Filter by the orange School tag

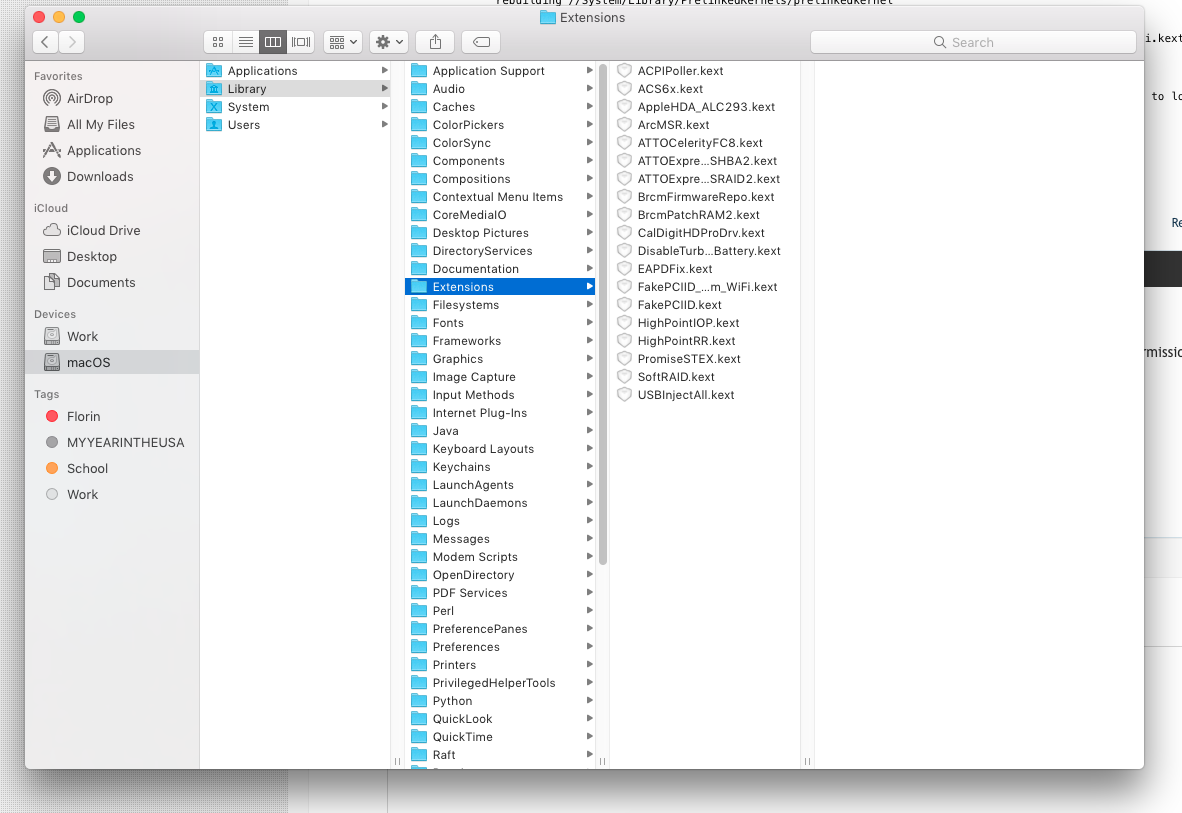pyautogui.click(x=87, y=468)
